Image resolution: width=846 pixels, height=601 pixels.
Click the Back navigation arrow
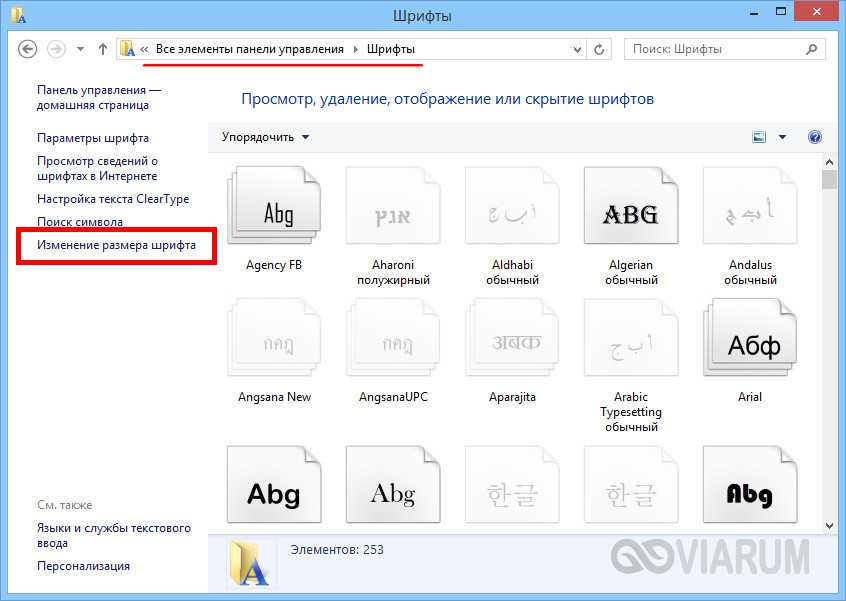click(28, 49)
